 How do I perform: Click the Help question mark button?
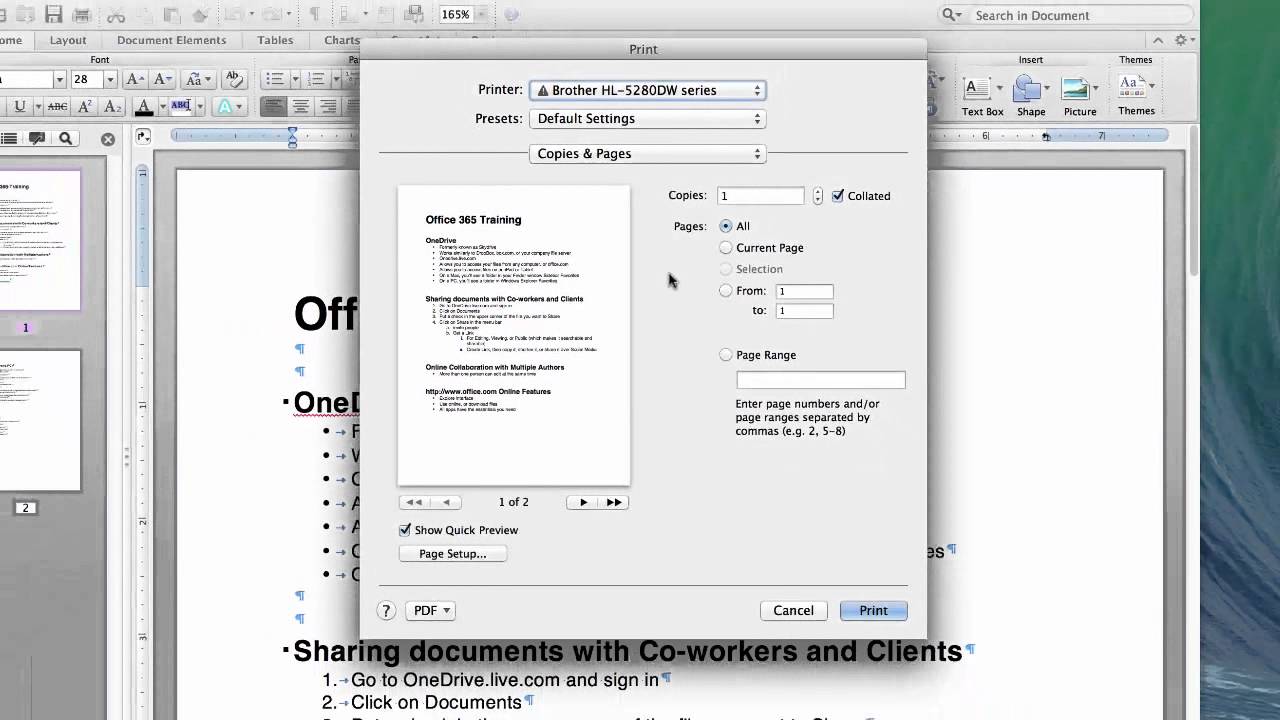[x=387, y=610]
